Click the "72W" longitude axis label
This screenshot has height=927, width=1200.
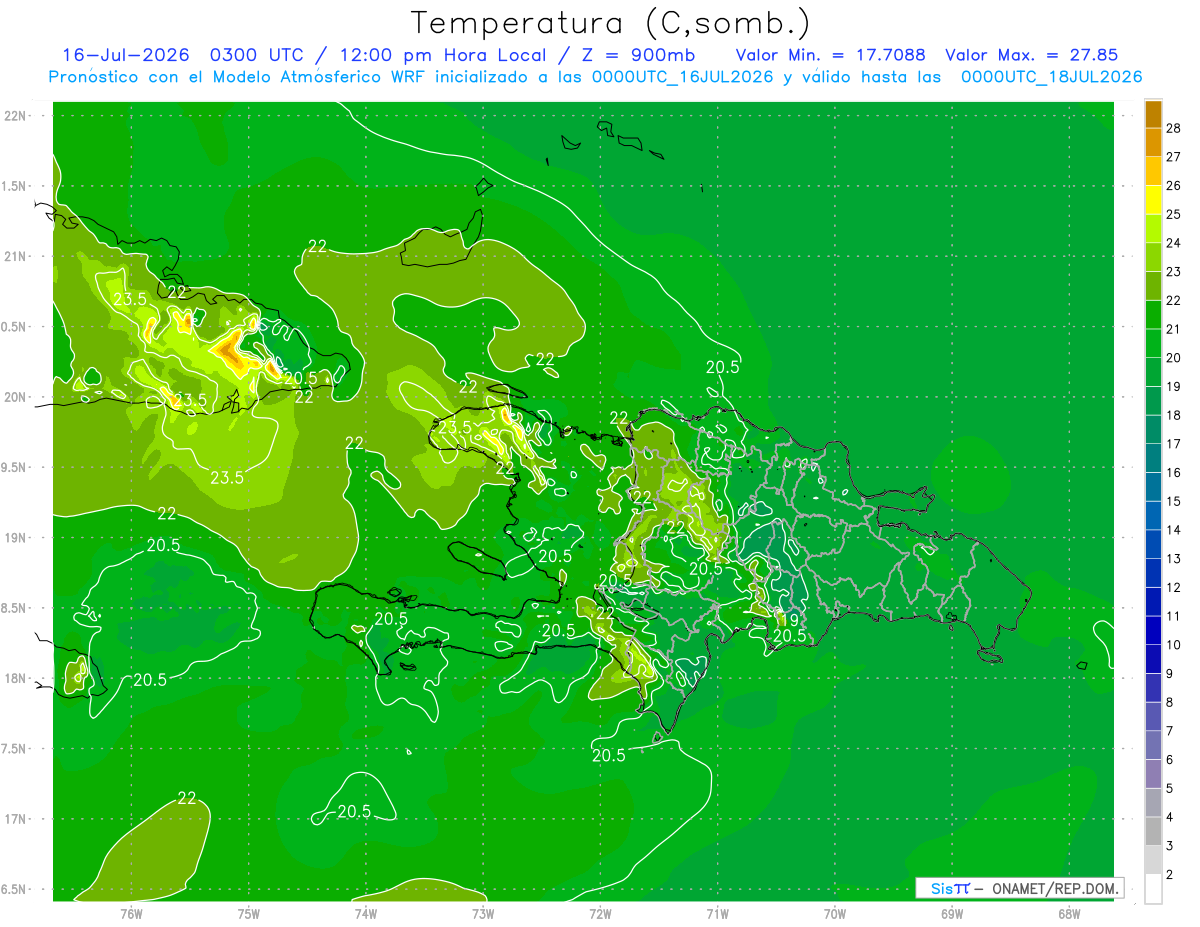600,914
